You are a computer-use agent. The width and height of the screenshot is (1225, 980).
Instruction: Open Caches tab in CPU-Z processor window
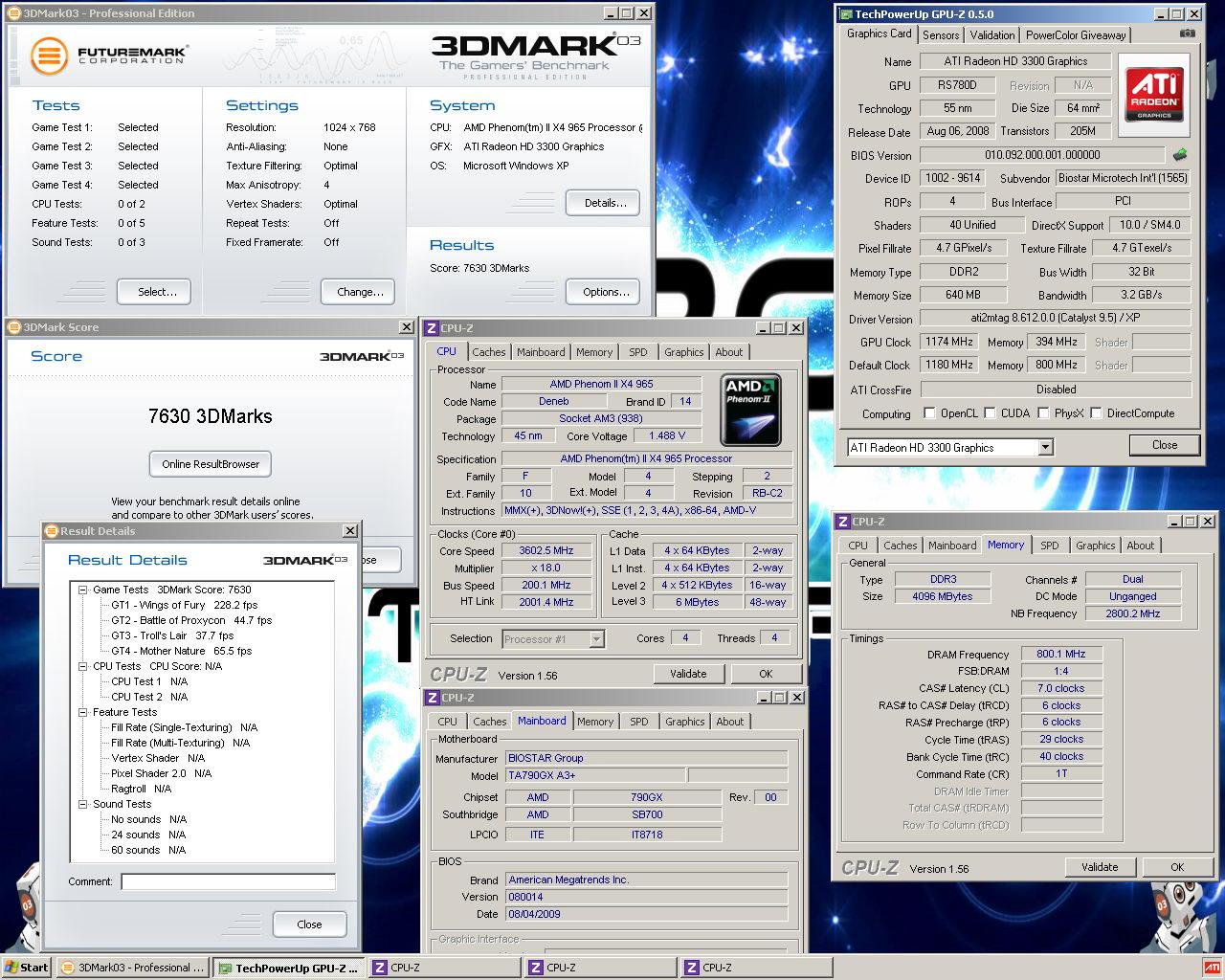coord(488,352)
